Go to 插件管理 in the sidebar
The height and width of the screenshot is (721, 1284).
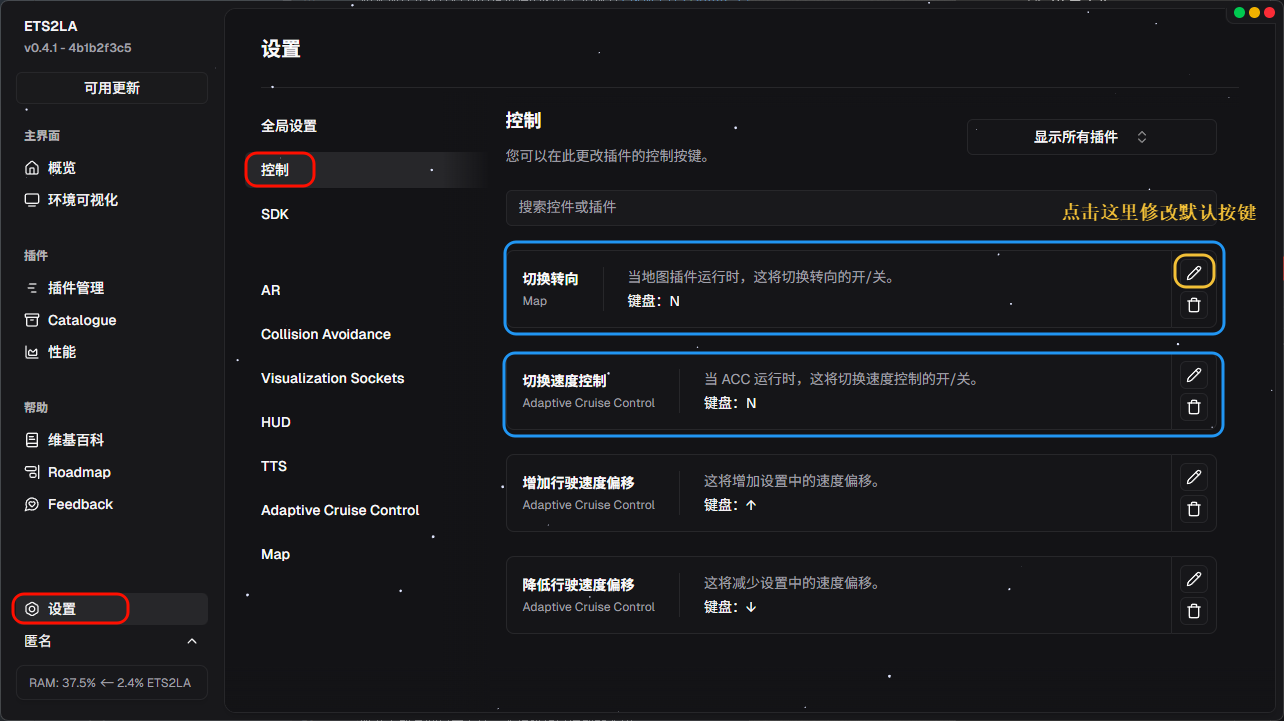[76, 288]
